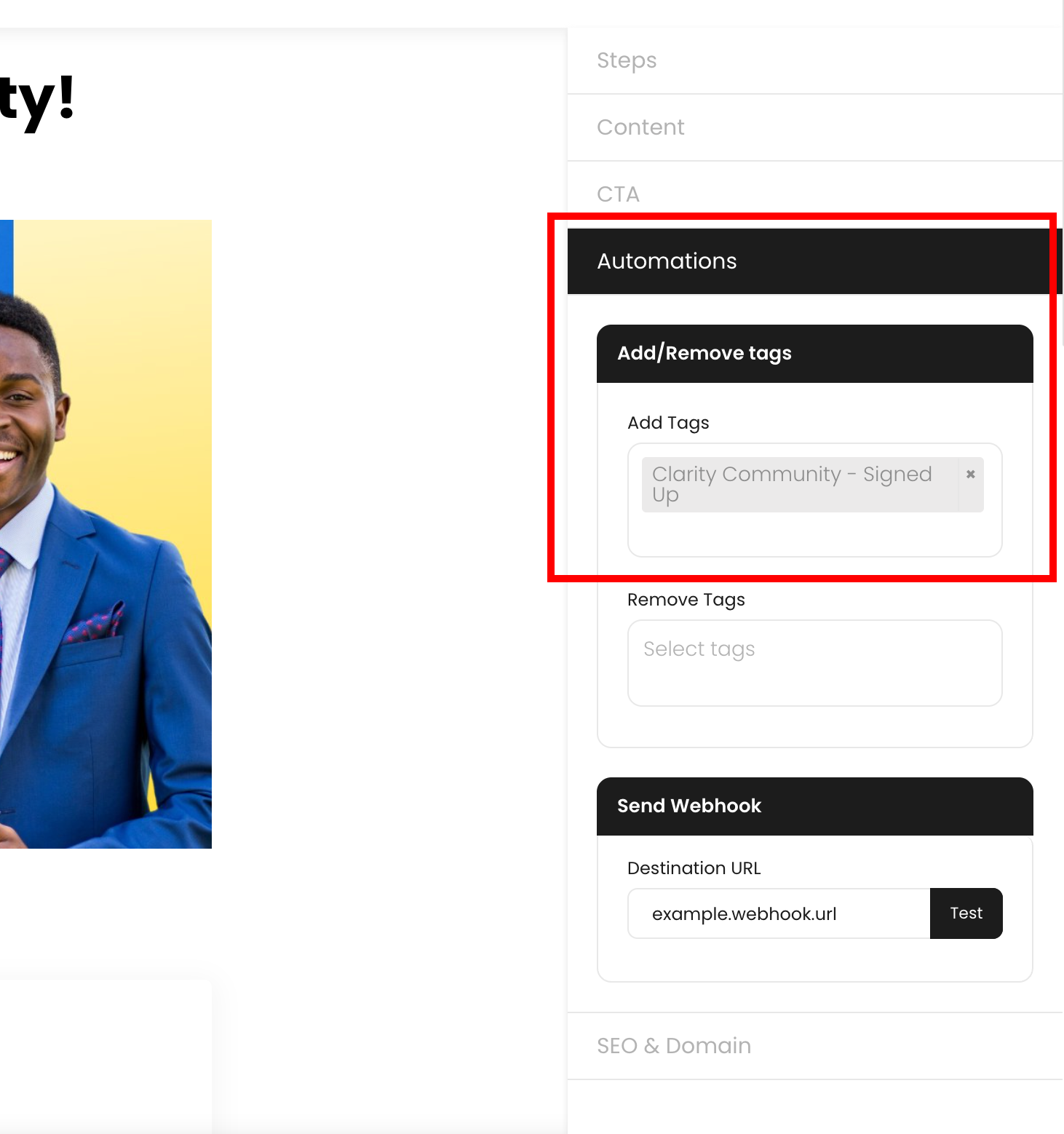Remove the Clarity Community - Signed Up tag

pyautogui.click(x=971, y=474)
